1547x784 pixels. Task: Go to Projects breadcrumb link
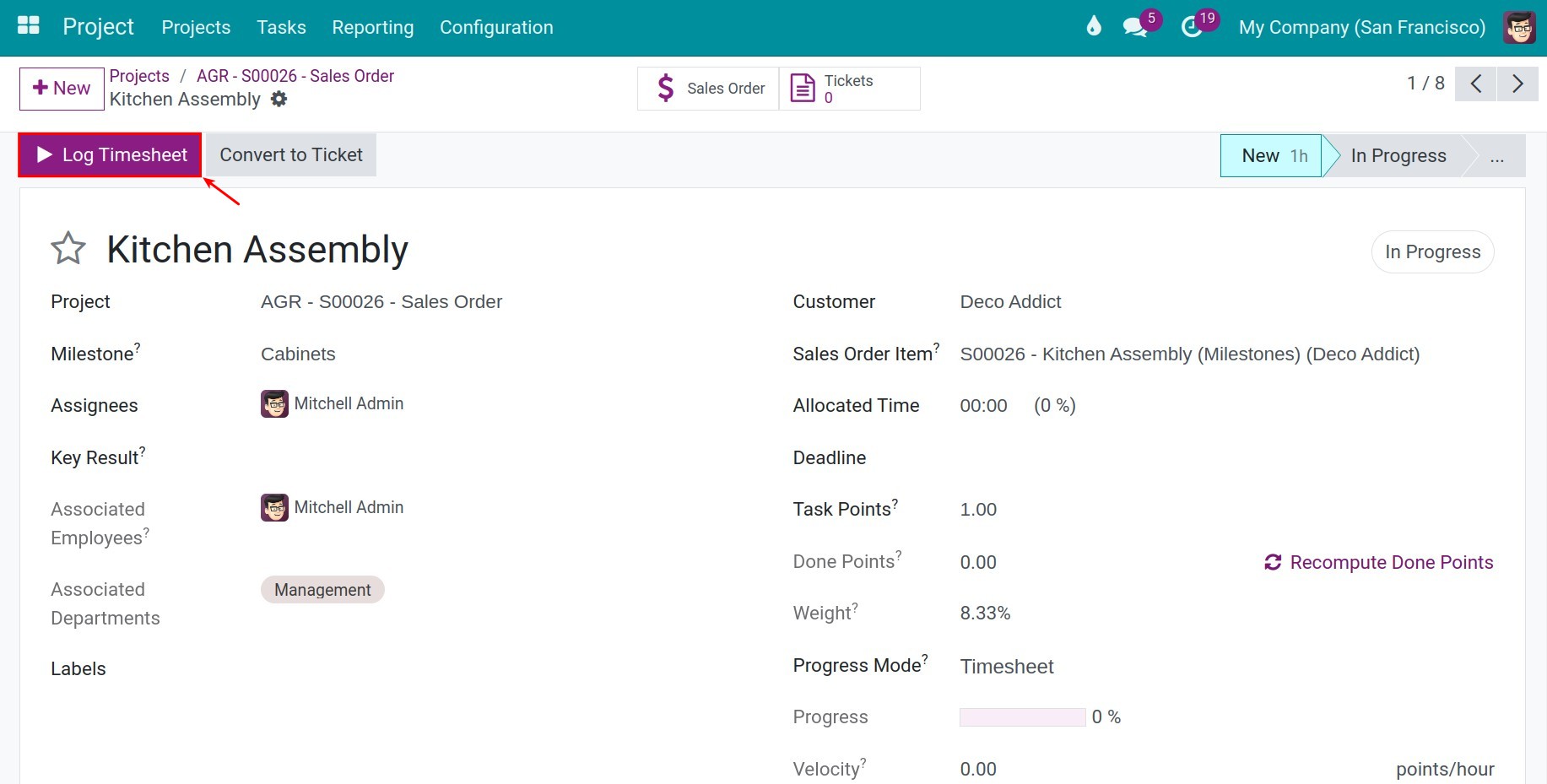(139, 76)
